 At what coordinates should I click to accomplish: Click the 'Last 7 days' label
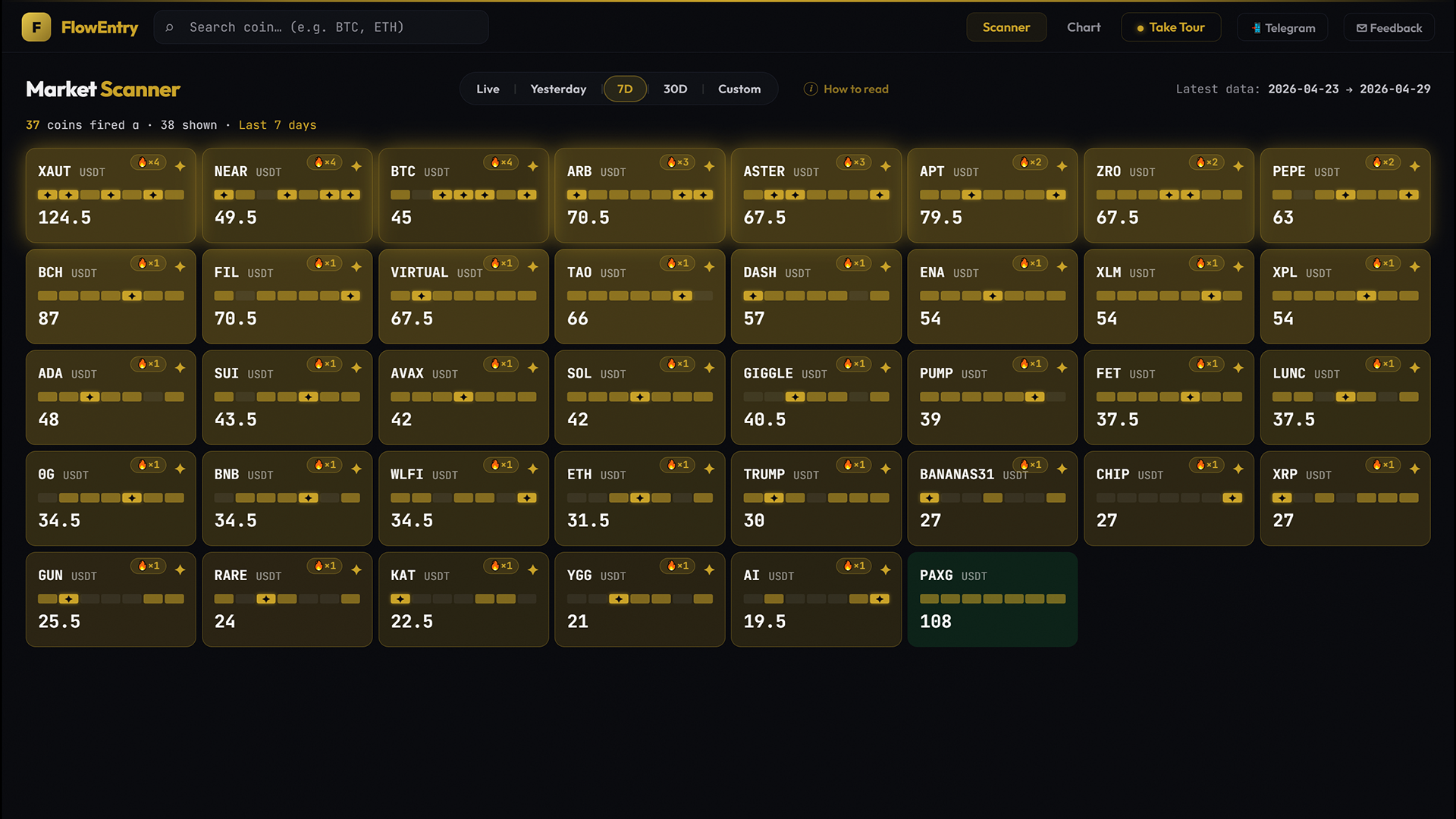coord(278,125)
